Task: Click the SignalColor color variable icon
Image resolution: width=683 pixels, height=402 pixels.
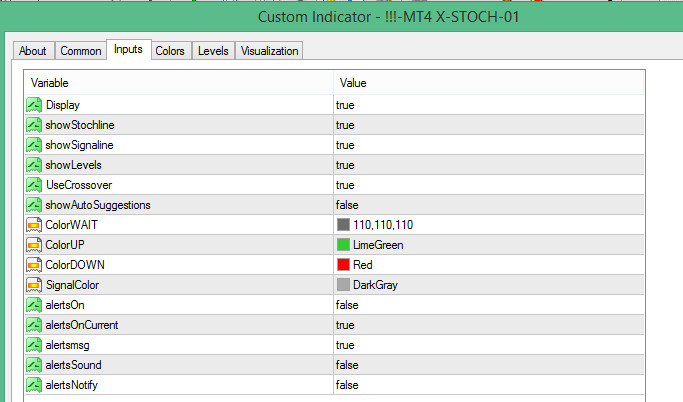Action: [x=34, y=285]
